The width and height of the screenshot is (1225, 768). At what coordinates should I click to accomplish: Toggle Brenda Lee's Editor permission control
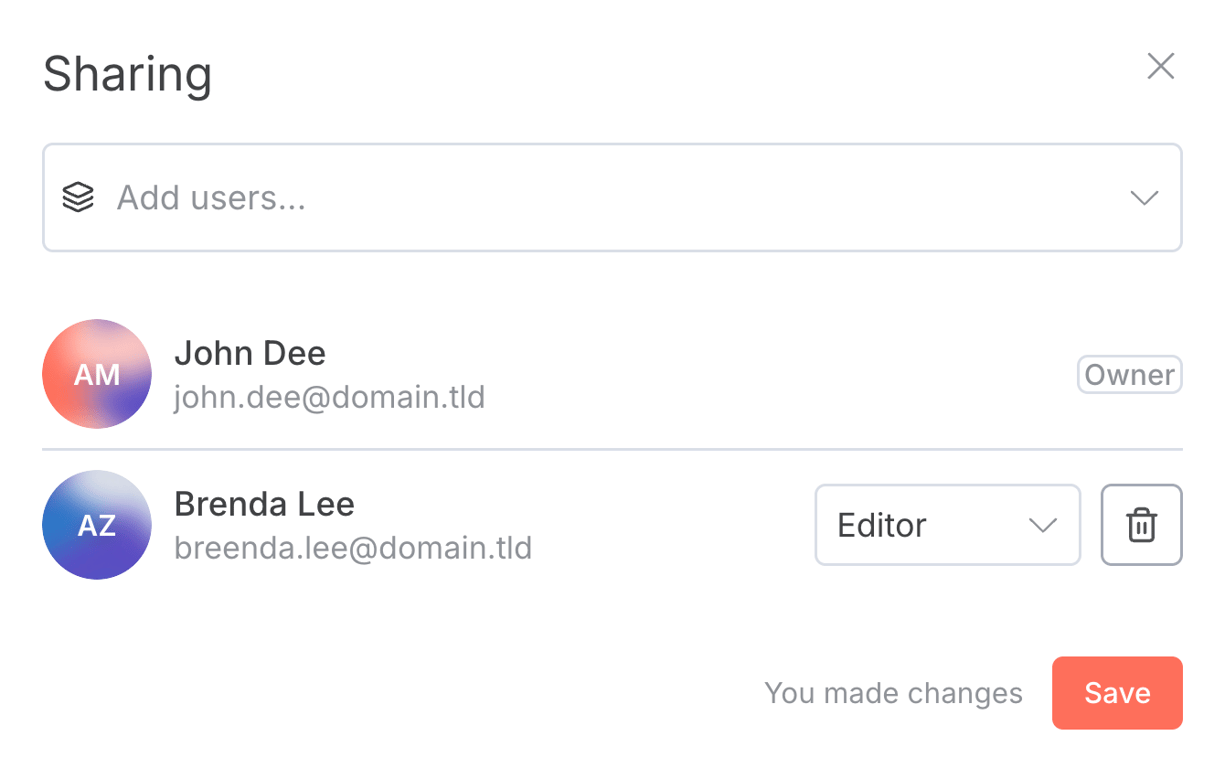(x=947, y=525)
